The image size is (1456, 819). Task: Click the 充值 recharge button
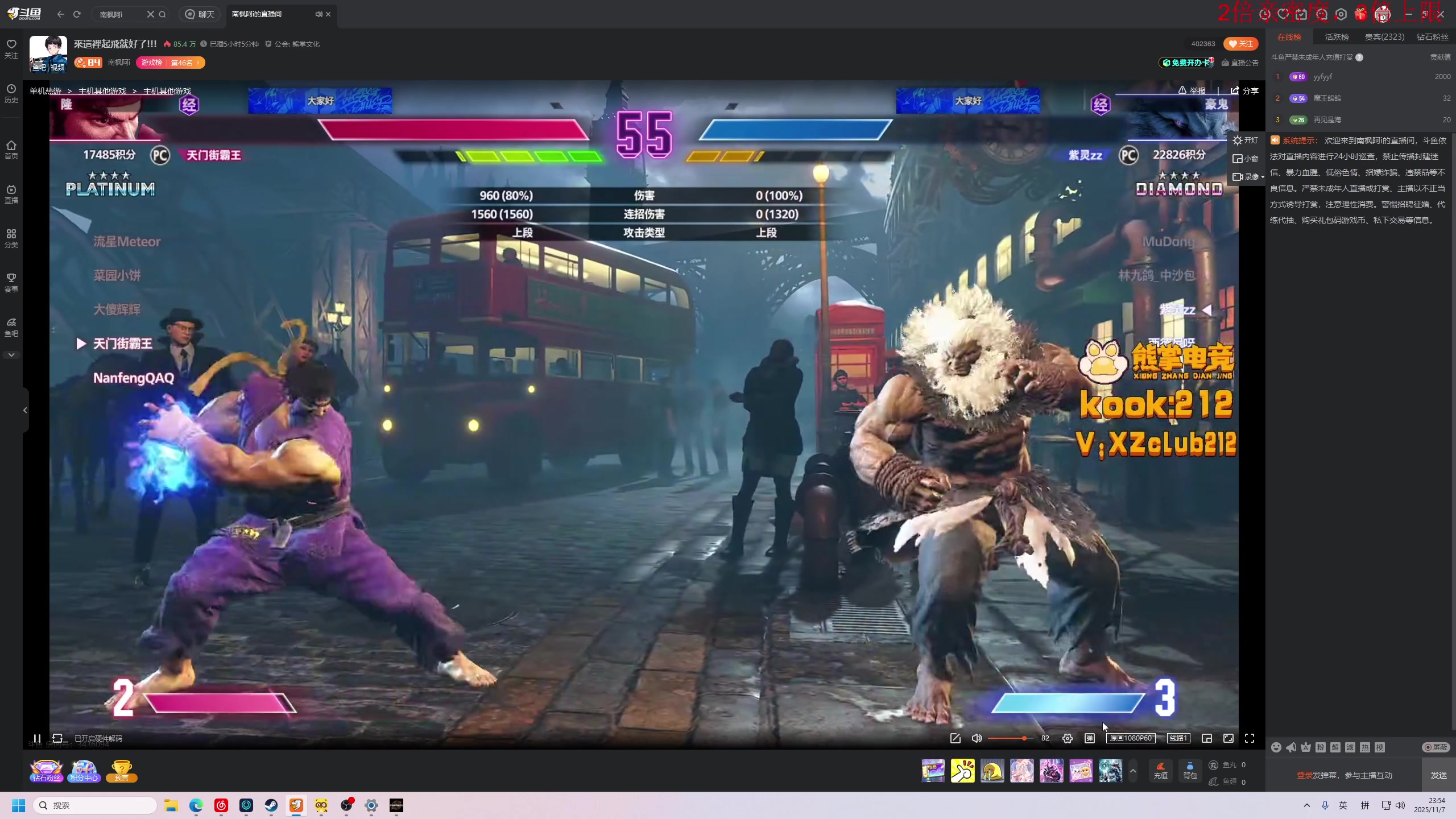point(1161,770)
